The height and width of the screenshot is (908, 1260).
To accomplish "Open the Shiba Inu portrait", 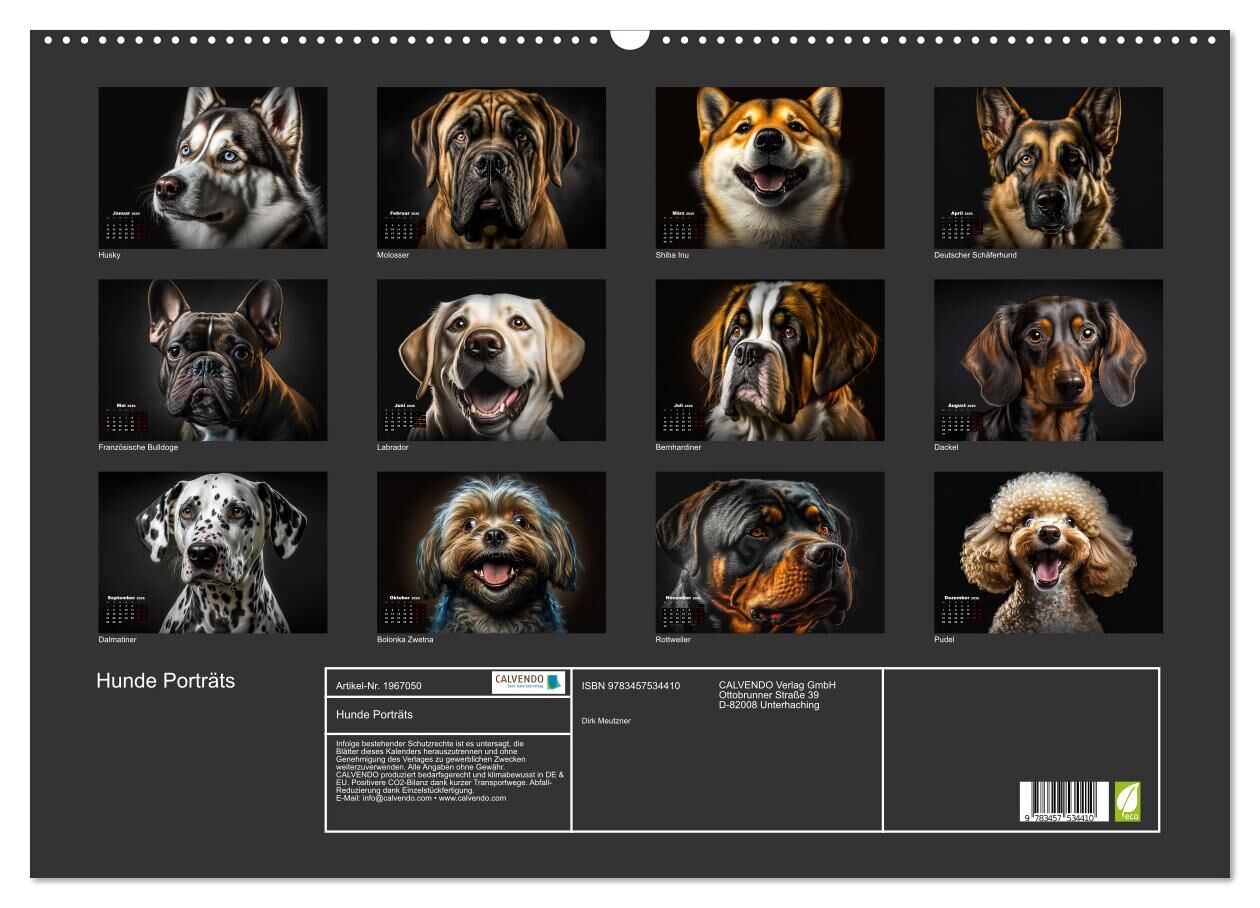I will 769,167.
